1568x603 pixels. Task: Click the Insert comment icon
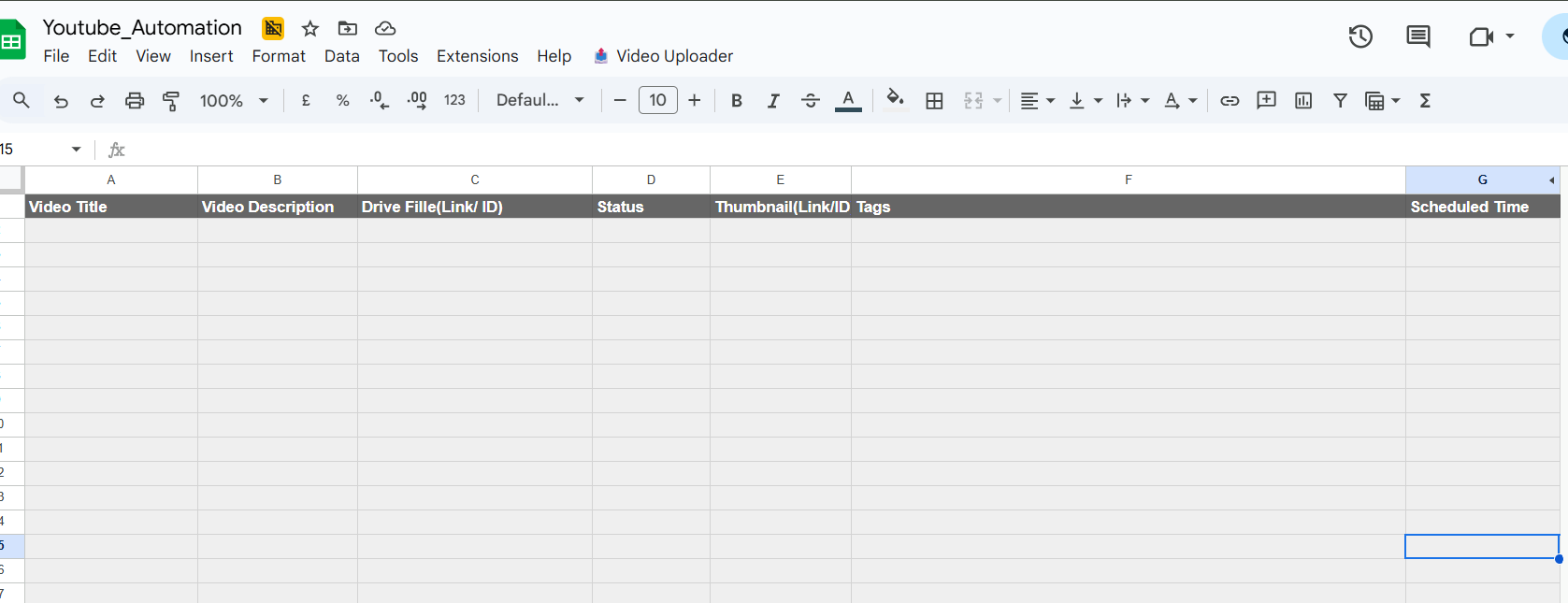click(1267, 100)
